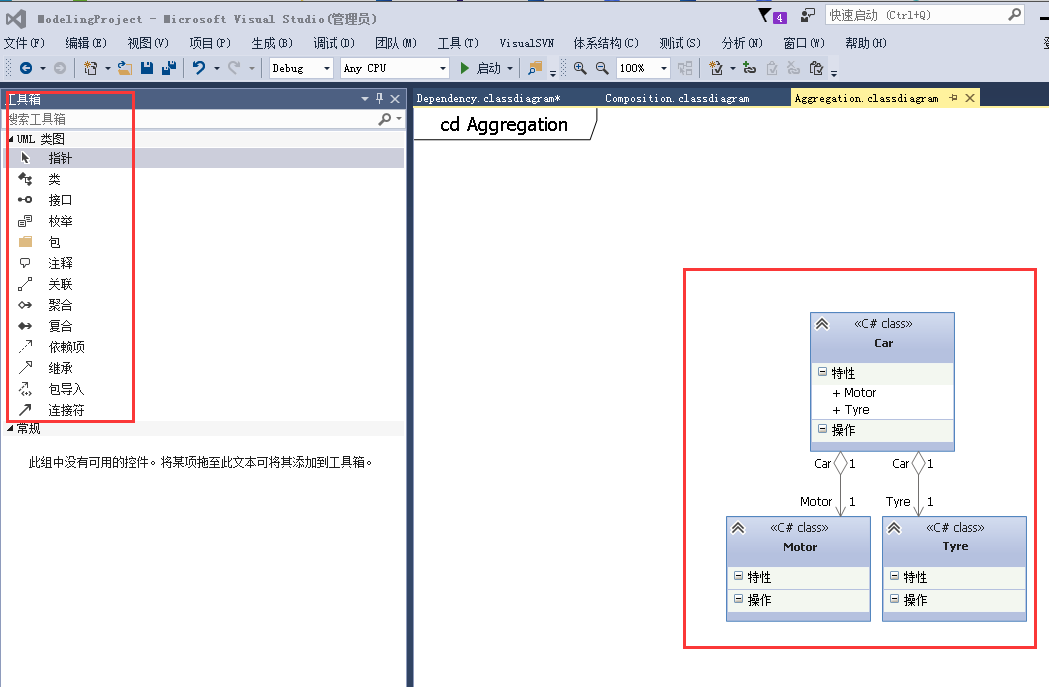Open the undo history dropdown arrow
Viewport: 1049px width, 687px height.
[217, 68]
